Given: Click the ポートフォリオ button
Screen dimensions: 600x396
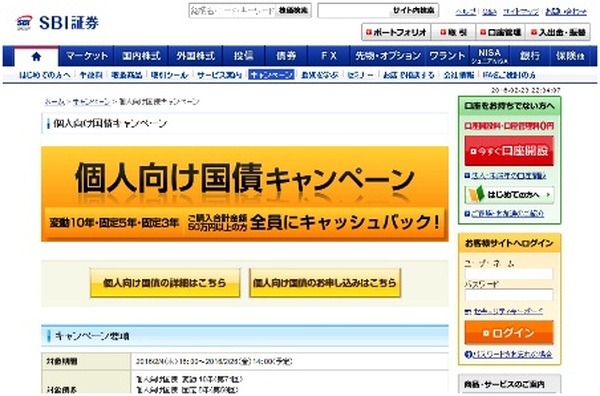Looking at the screenshot, I should pyautogui.click(x=396, y=33).
